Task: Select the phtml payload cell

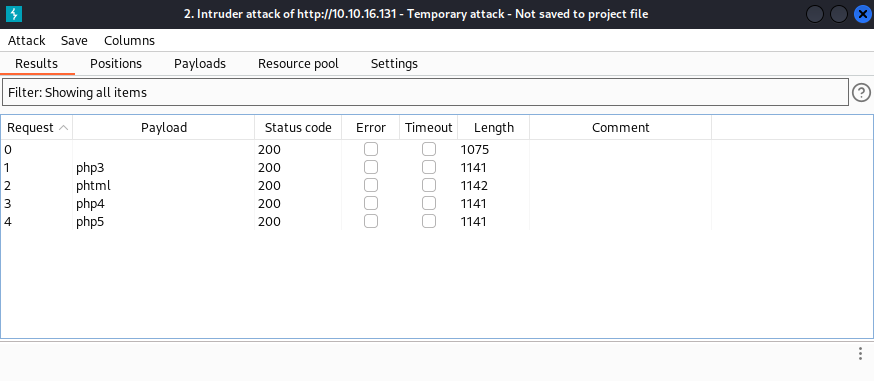Action: point(164,185)
